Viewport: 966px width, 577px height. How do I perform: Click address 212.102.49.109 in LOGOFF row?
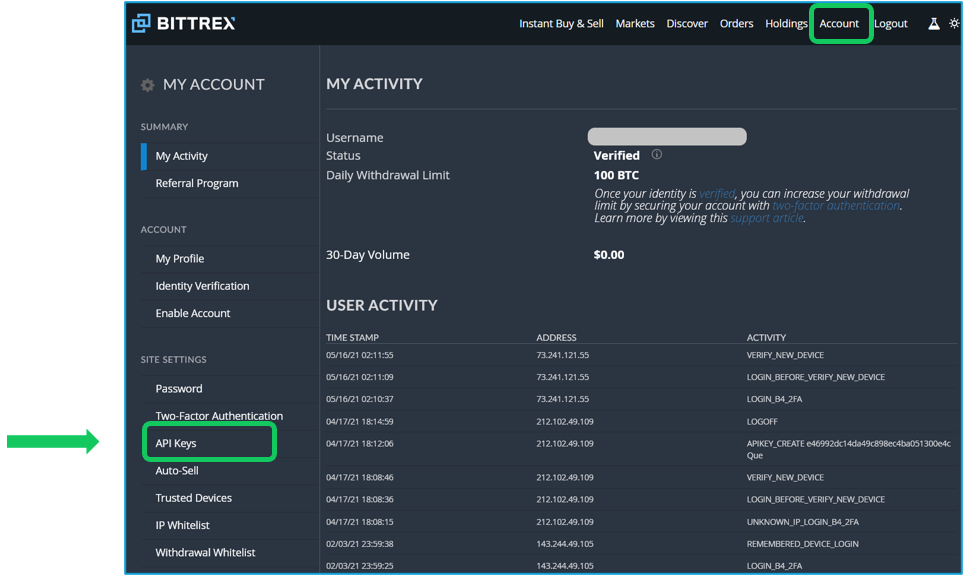coord(565,422)
